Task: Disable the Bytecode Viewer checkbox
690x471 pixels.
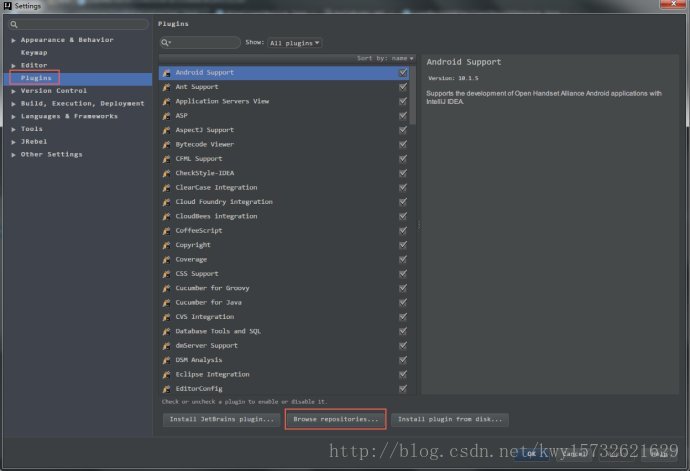Action: (403, 144)
